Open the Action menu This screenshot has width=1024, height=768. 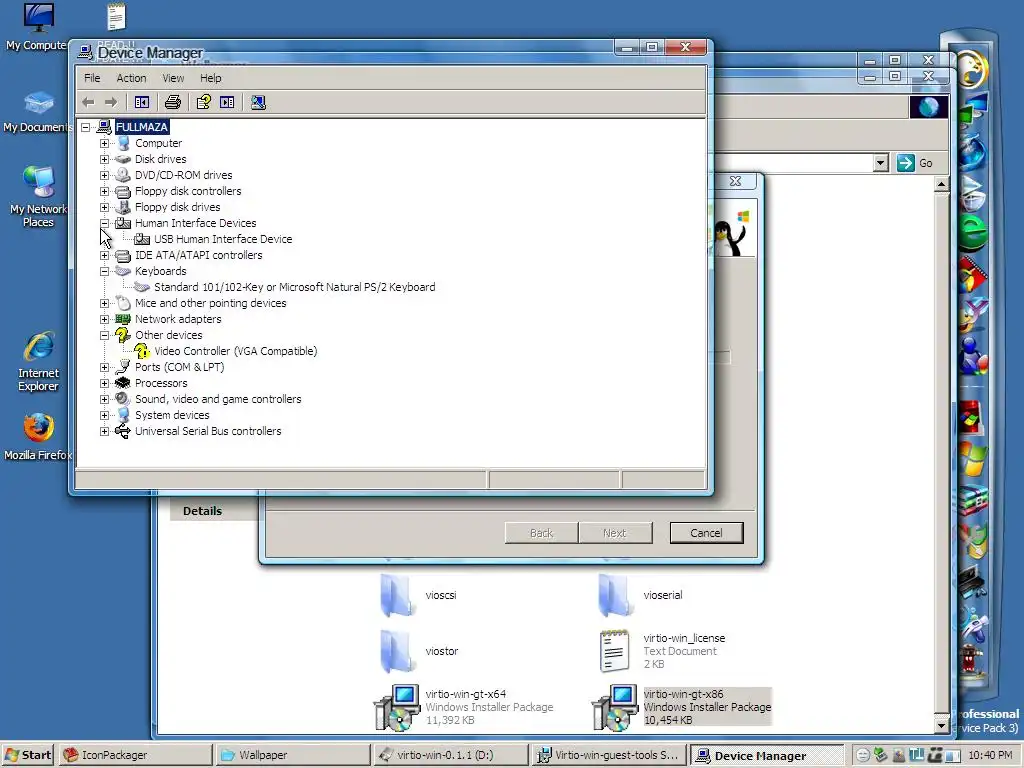click(131, 78)
